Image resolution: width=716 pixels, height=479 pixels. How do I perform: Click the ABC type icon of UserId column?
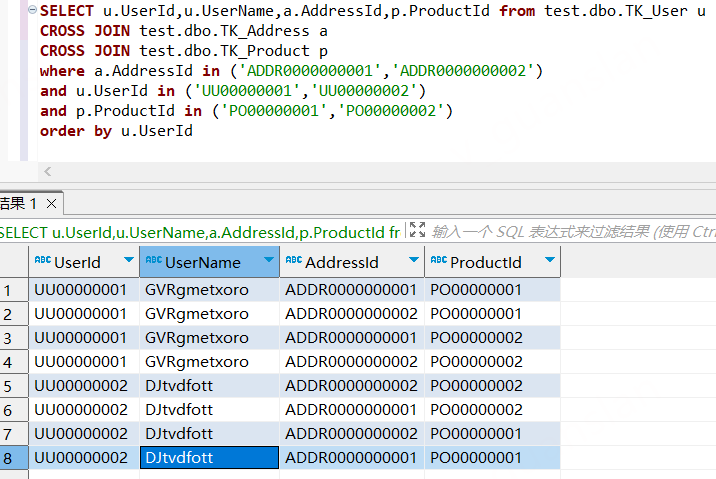42,261
